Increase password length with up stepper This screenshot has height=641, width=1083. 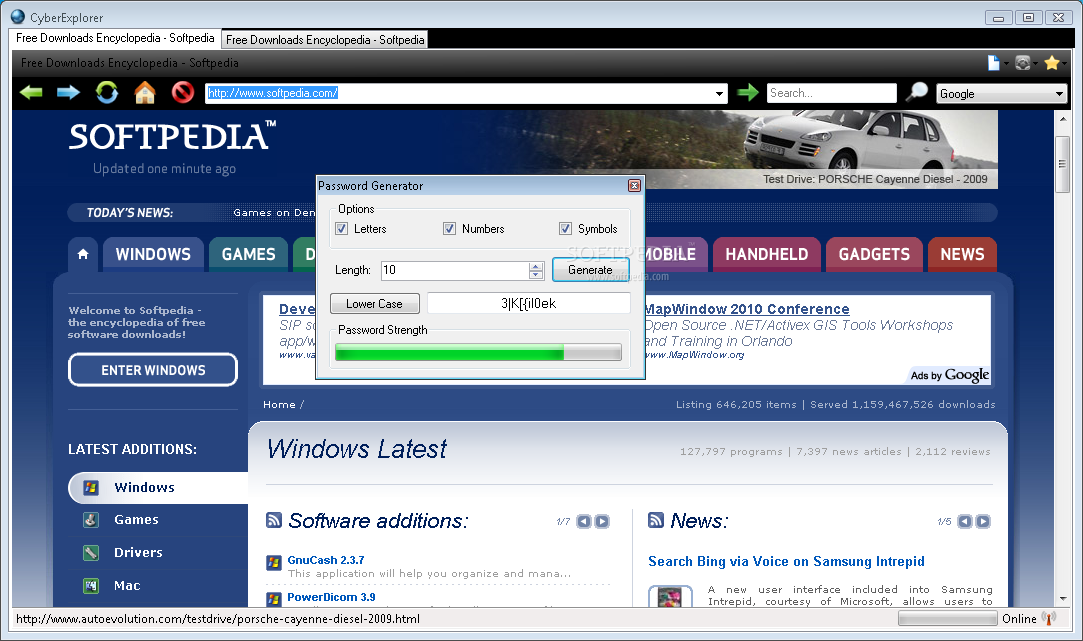[x=536, y=266]
